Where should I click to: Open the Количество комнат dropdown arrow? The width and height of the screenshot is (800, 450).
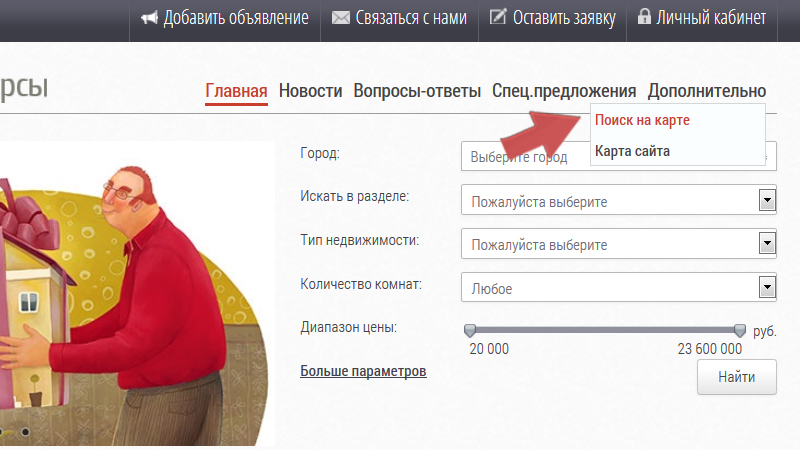(767, 287)
